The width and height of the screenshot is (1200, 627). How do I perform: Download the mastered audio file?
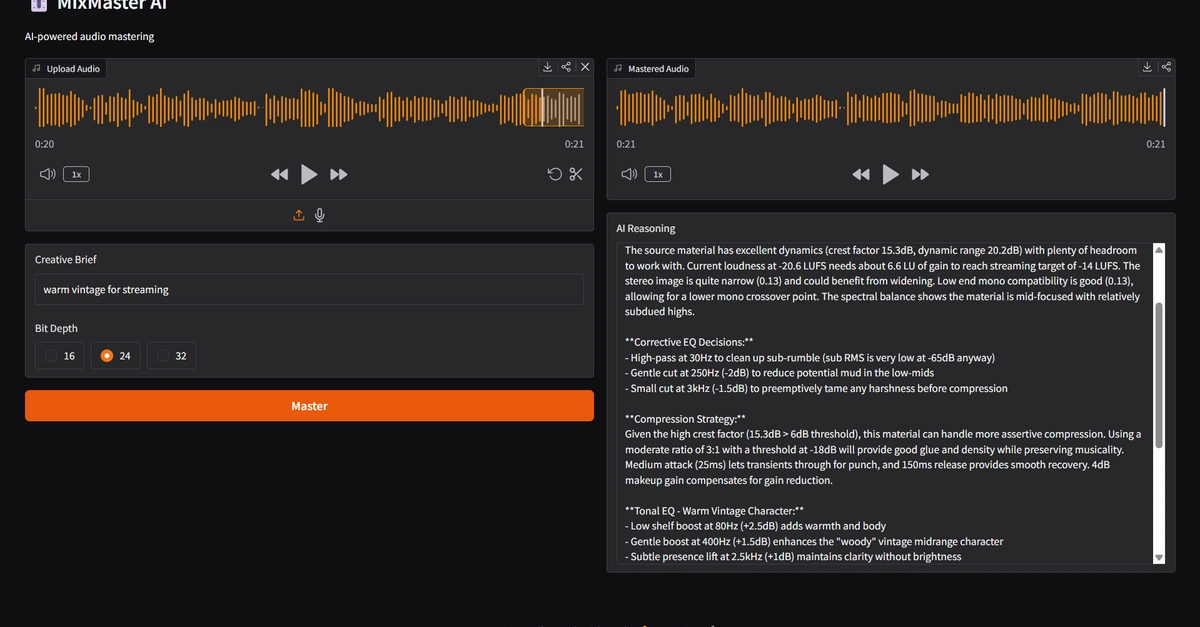(x=1147, y=67)
